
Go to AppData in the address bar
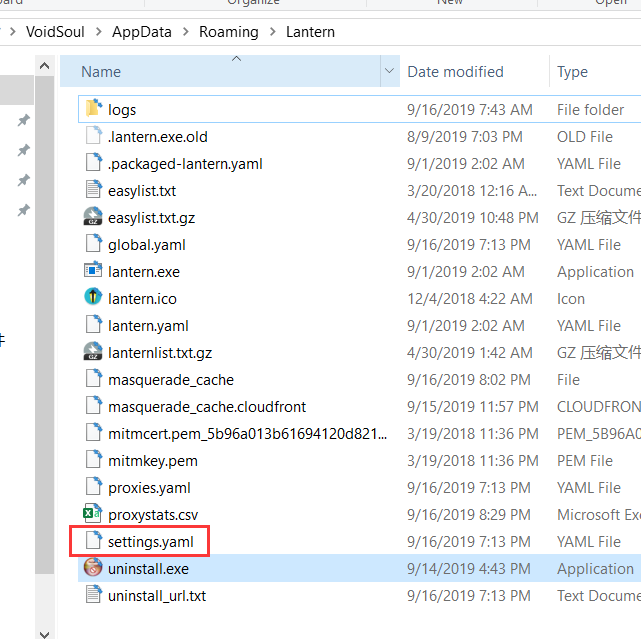click(142, 32)
